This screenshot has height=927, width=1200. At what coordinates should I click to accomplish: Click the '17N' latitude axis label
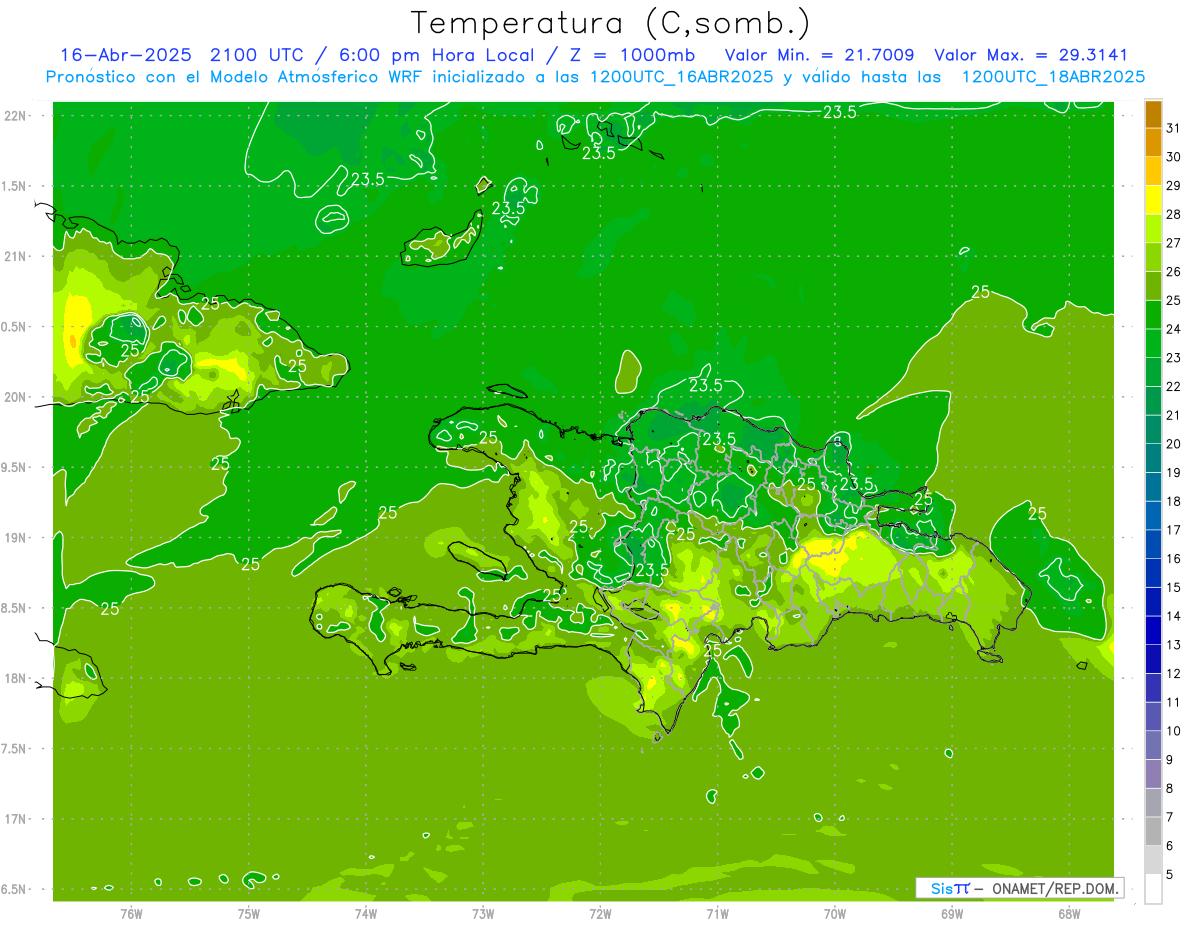[16, 819]
